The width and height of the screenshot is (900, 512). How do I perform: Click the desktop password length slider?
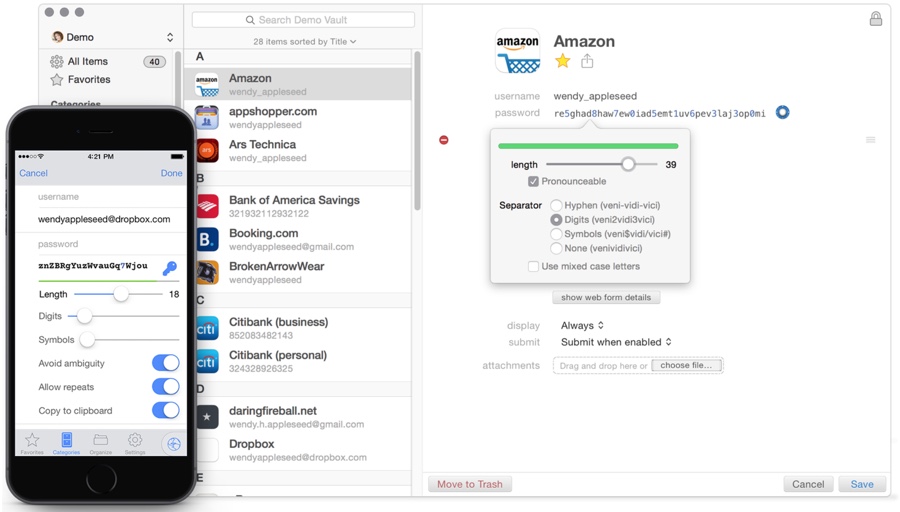tap(602, 164)
